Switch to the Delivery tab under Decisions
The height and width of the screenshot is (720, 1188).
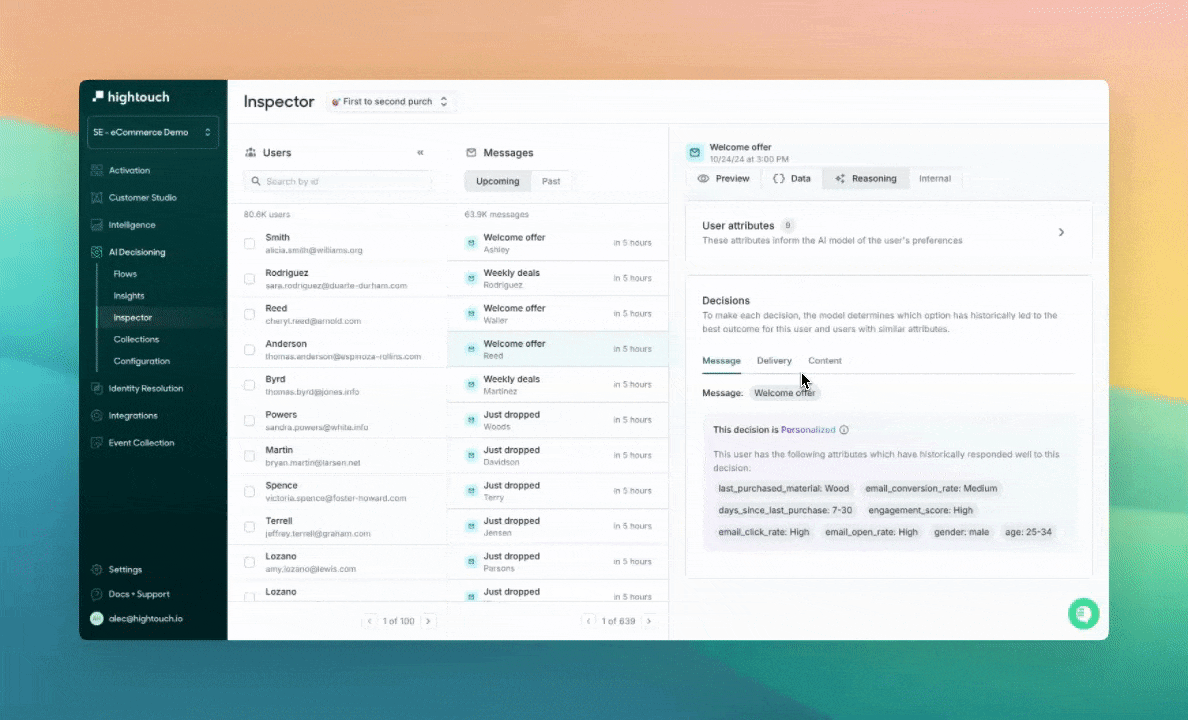[774, 361]
